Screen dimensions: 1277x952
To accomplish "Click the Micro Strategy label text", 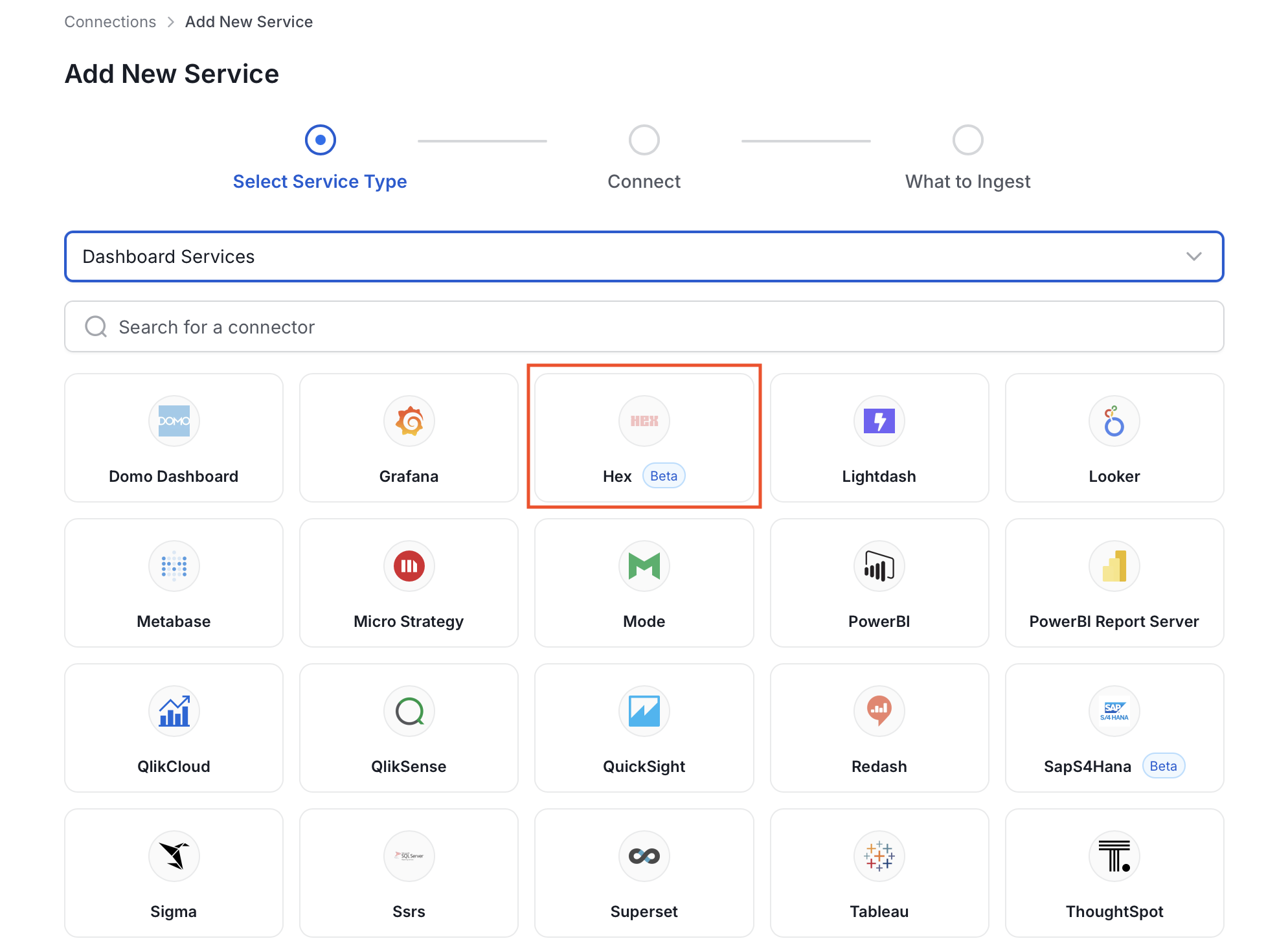I will (x=409, y=622).
